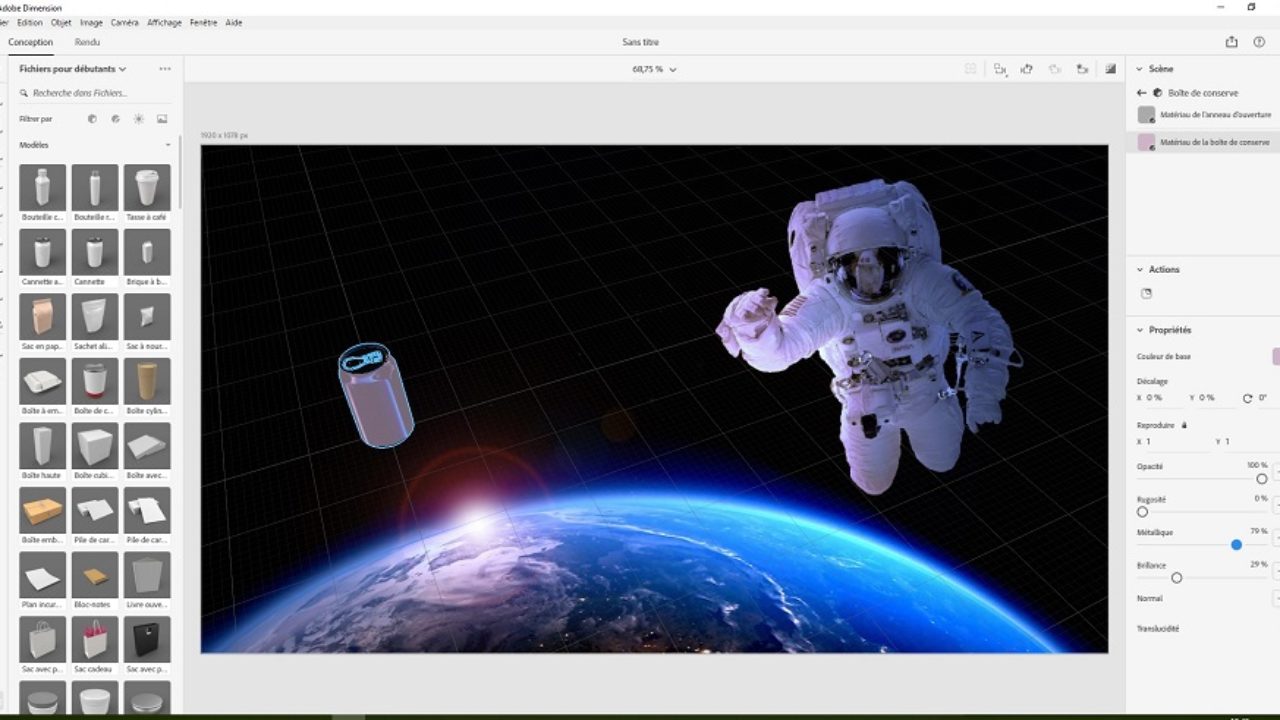Click the Brillance slider handle

click(1177, 578)
